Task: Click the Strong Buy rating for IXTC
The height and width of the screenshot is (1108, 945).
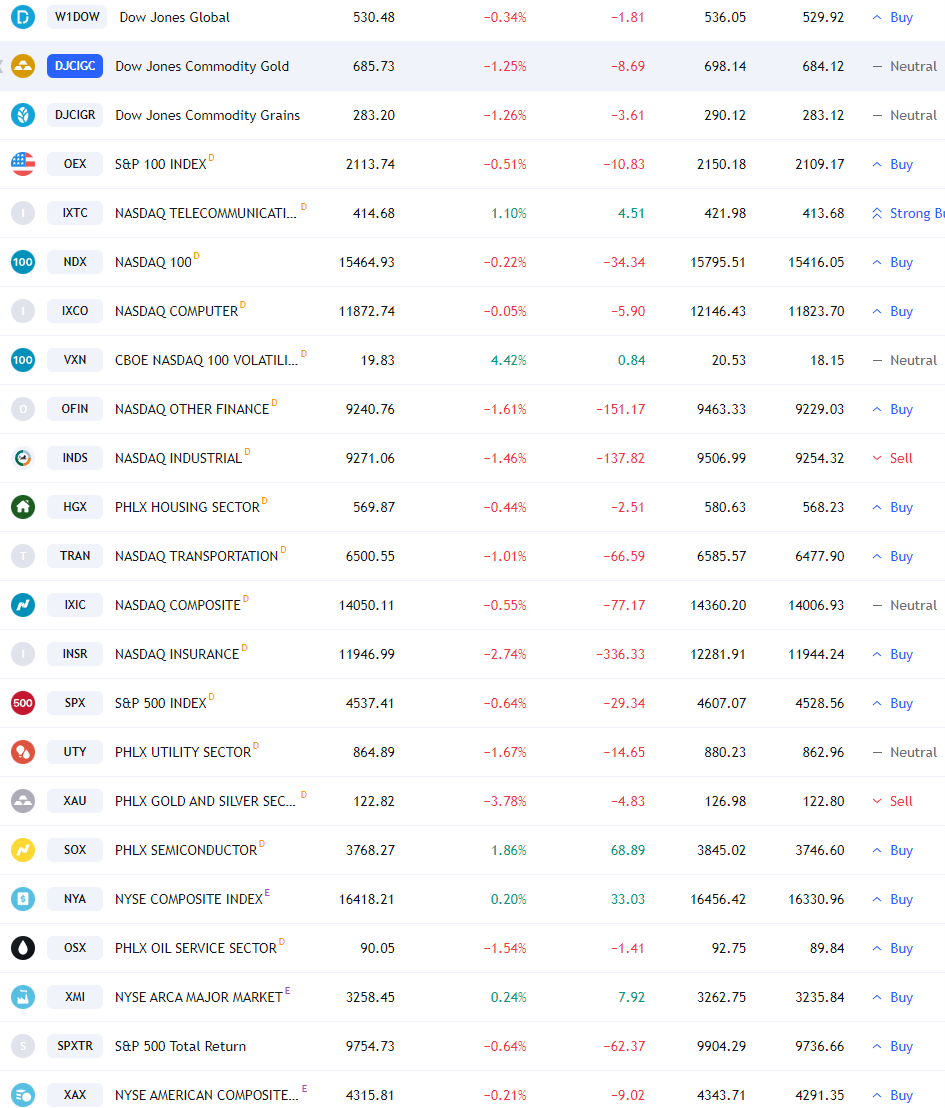Action: 908,213
